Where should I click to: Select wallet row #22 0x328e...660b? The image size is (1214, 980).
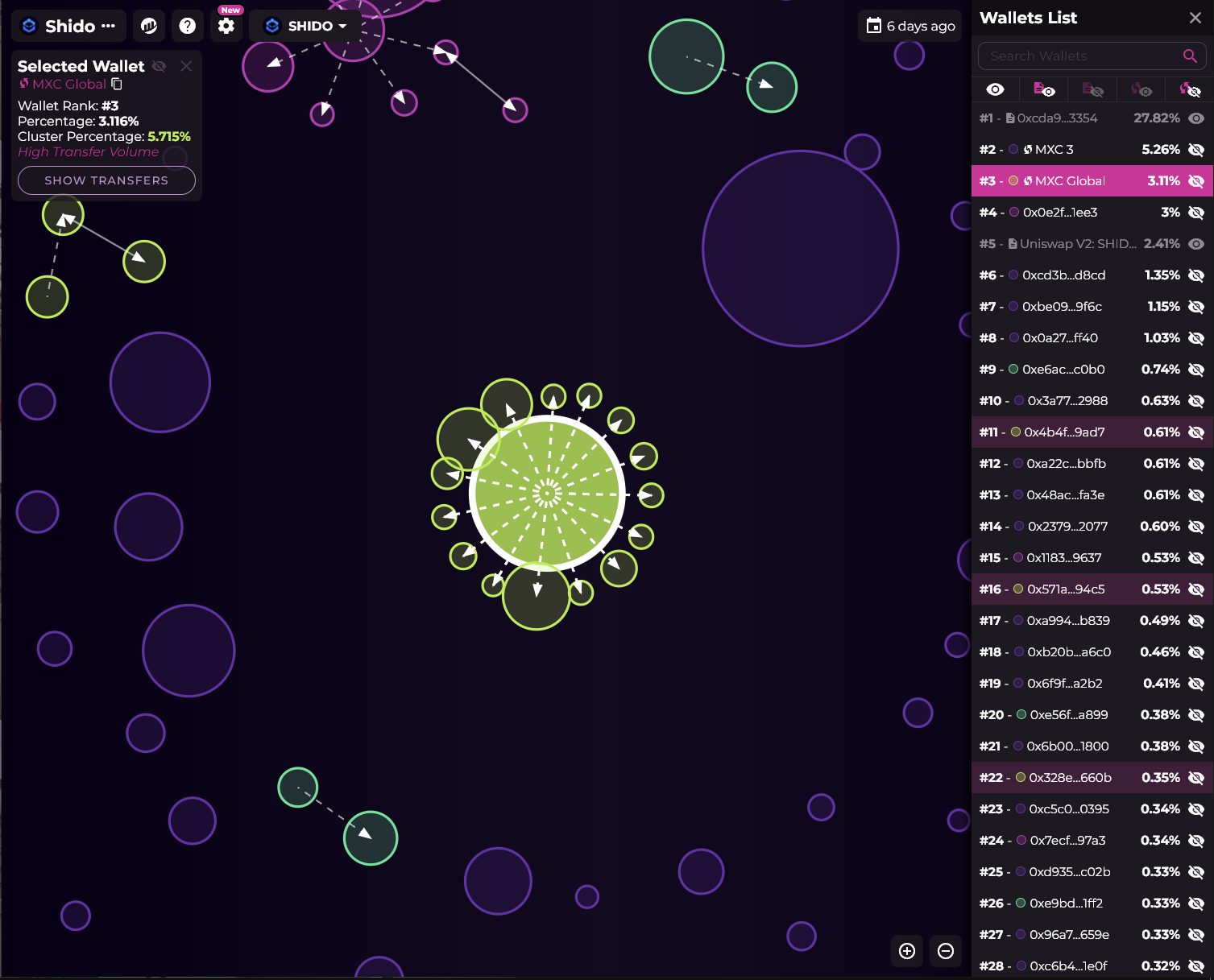pyautogui.click(x=1092, y=777)
